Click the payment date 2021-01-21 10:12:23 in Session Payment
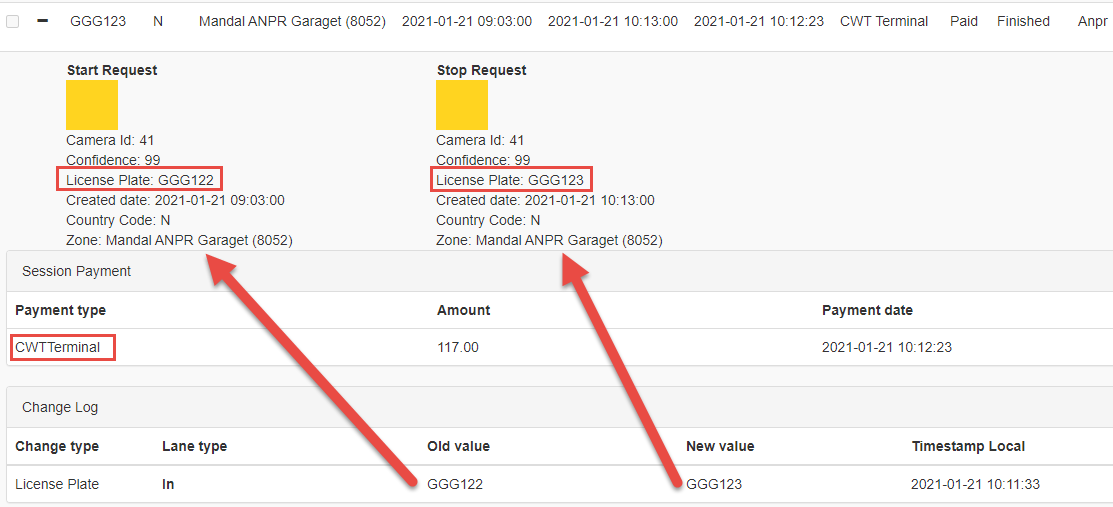Image resolution: width=1113 pixels, height=507 pixels. click(x=887, y=348)
